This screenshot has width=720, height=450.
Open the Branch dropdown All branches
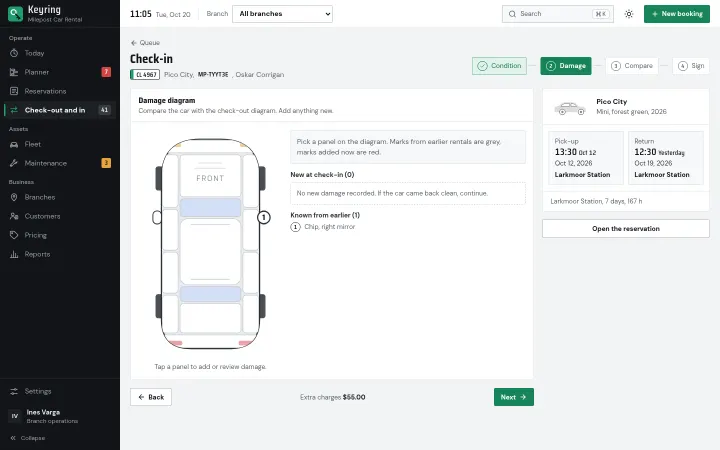coord(282,14)
